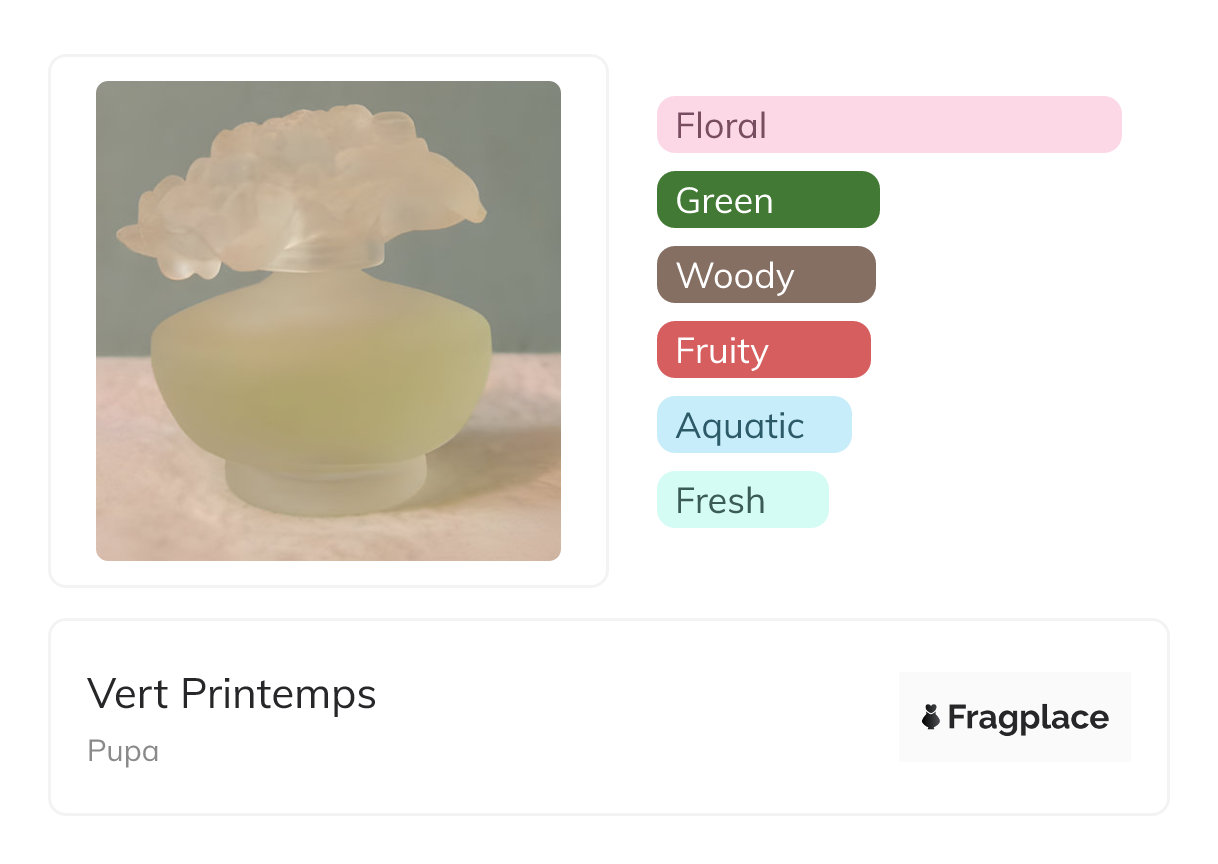Select the brown Woody accord bar
The image size is (1218, 864).
click(765, 275)
